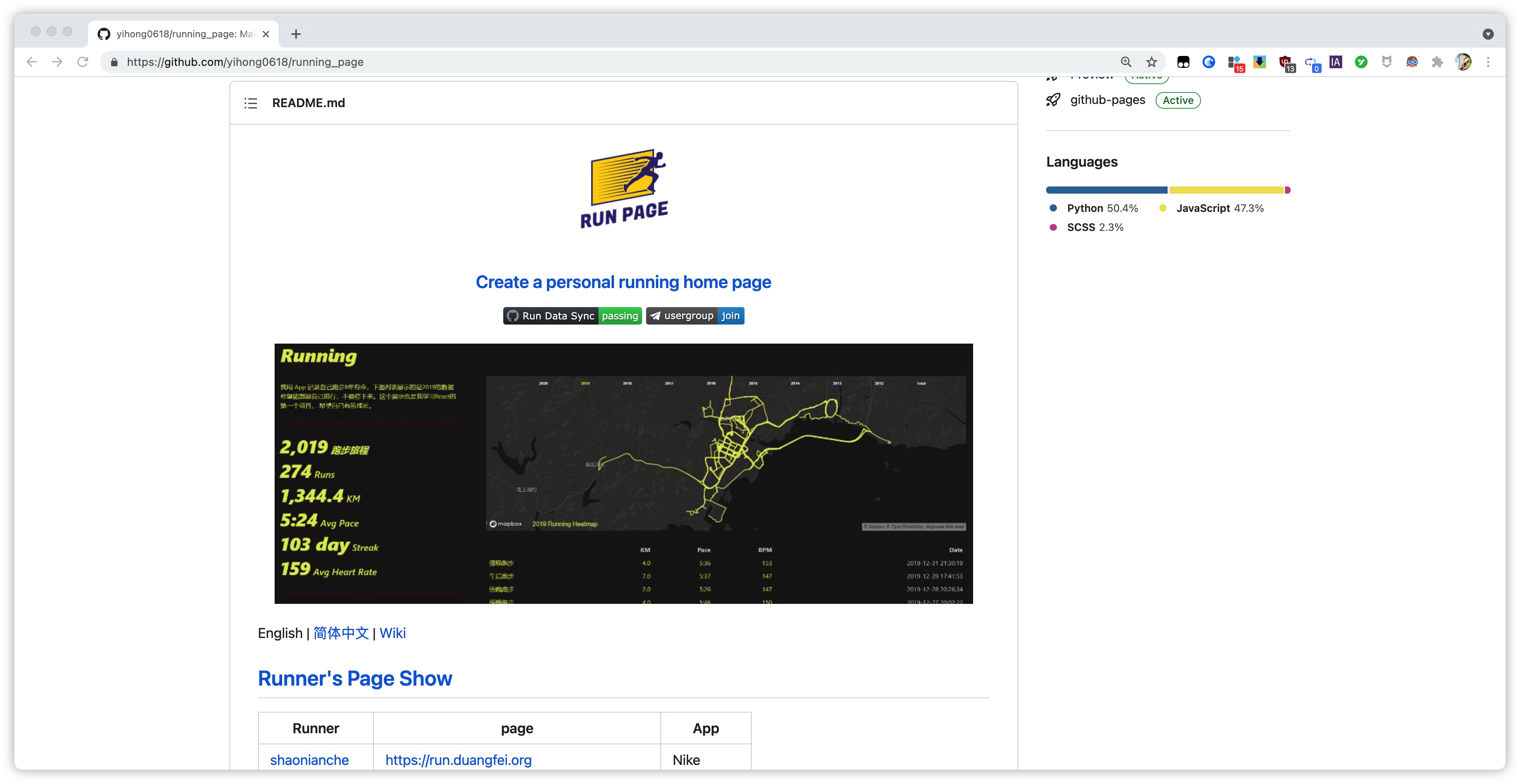Open the Chrome profile avatar menu

(1463, 62)
